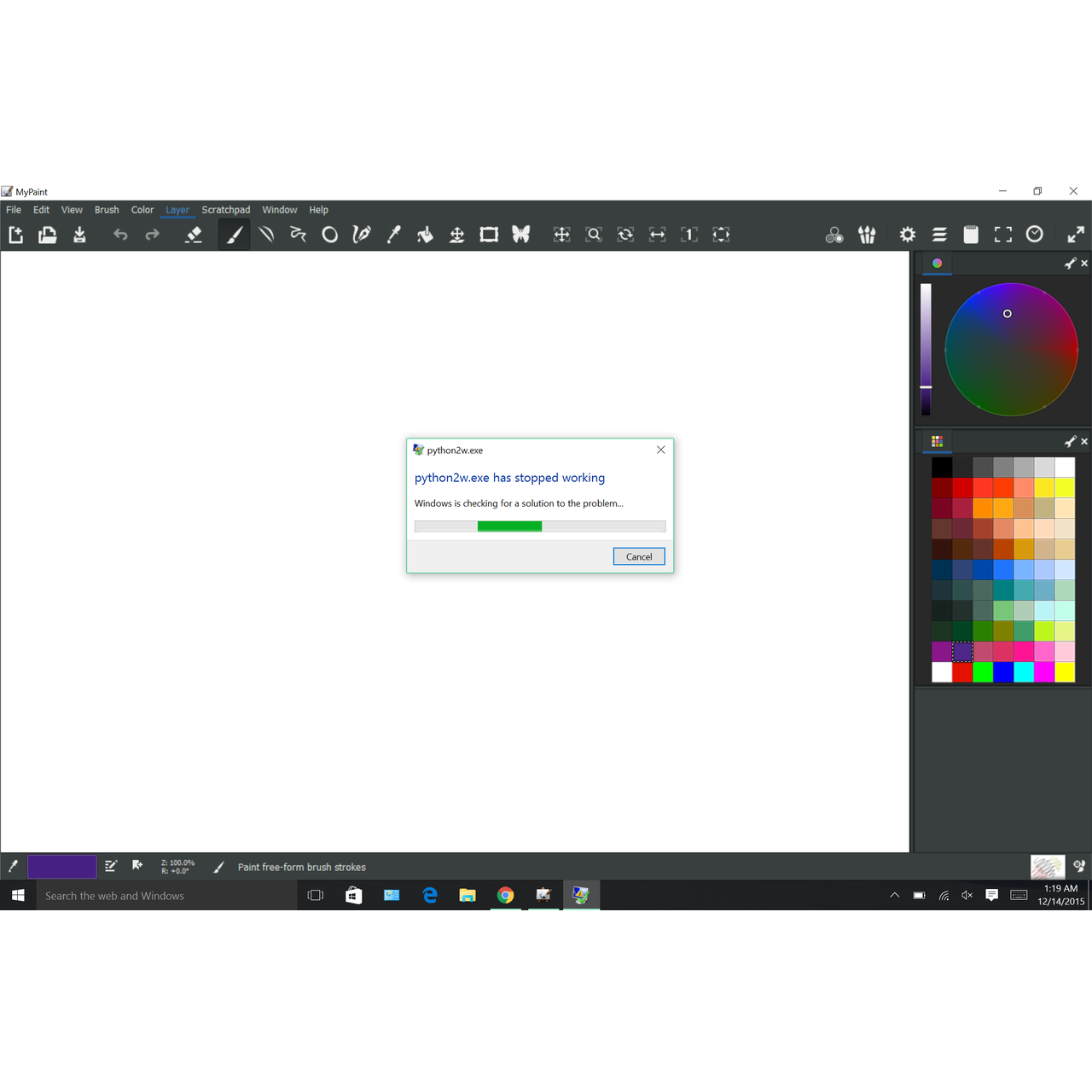Pin the color wheel panel

[x=1070, y=263]
